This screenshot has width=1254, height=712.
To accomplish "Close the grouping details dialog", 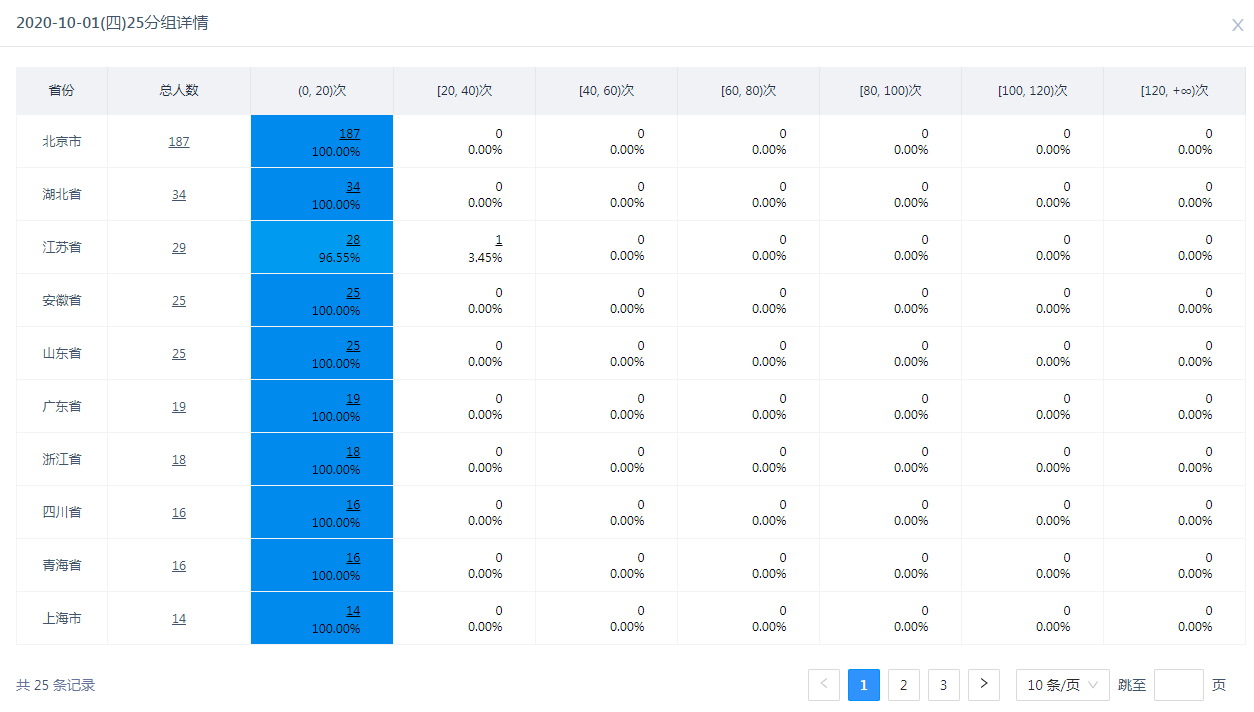I will point(1237,25).
